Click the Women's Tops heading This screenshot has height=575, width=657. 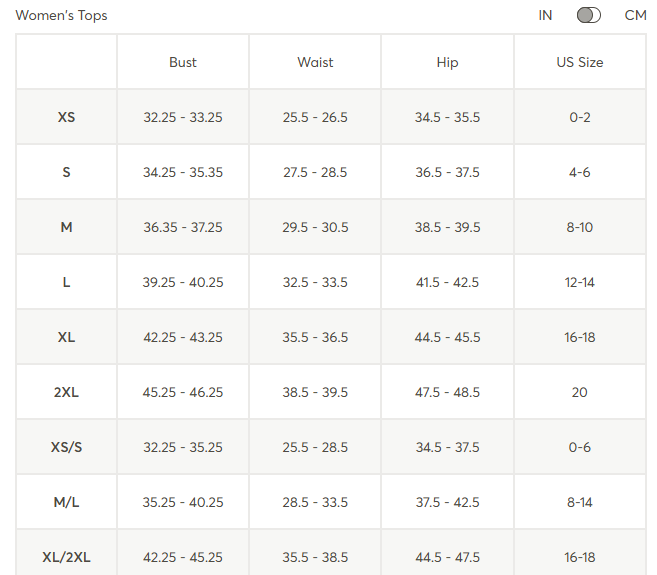(62, 16)
